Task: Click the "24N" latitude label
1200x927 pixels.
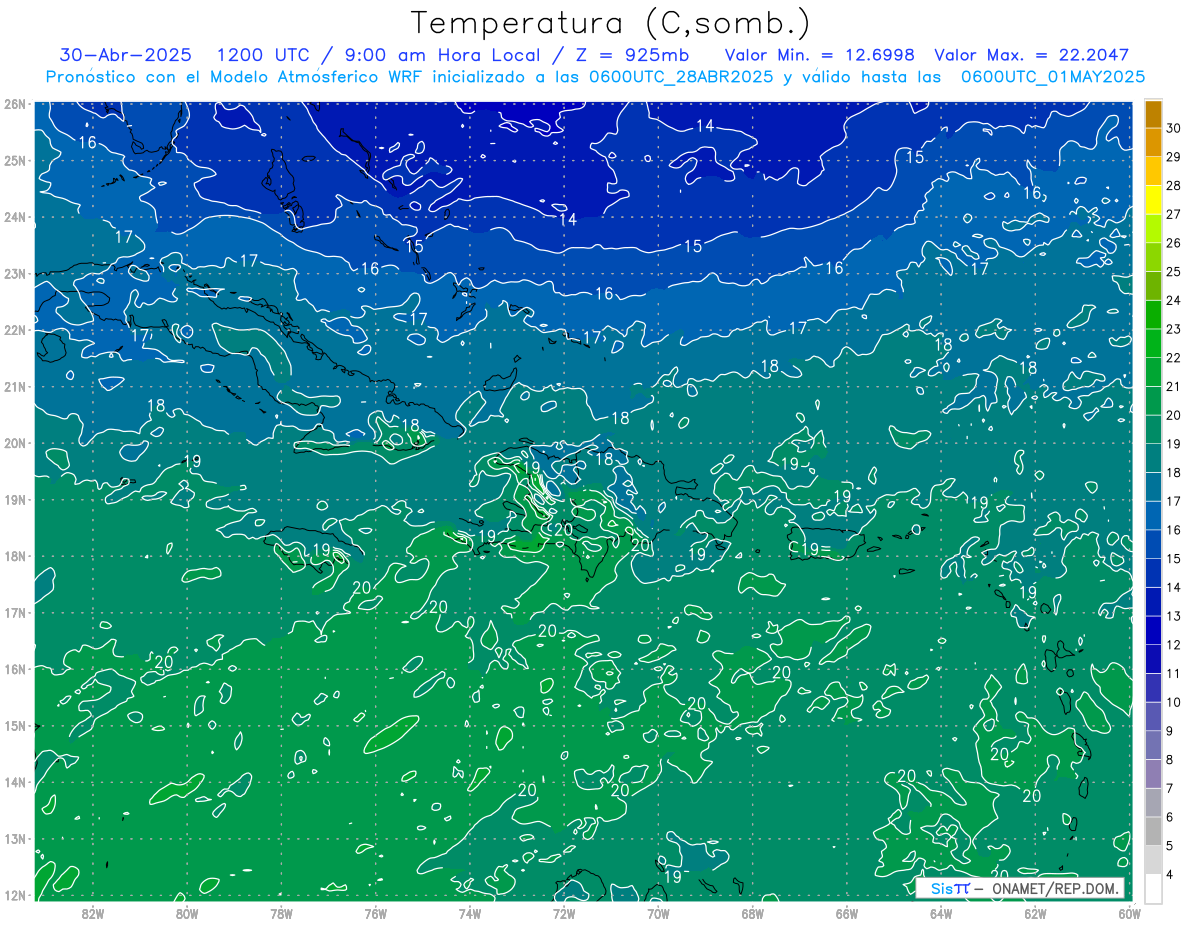Action: coord(14,217)
